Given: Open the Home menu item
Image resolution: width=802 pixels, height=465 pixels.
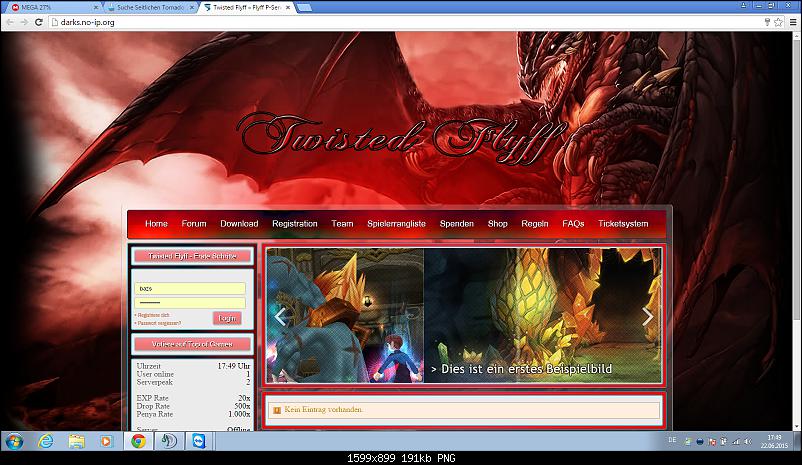Looking at the screenshot, I should tap(156, 224).
